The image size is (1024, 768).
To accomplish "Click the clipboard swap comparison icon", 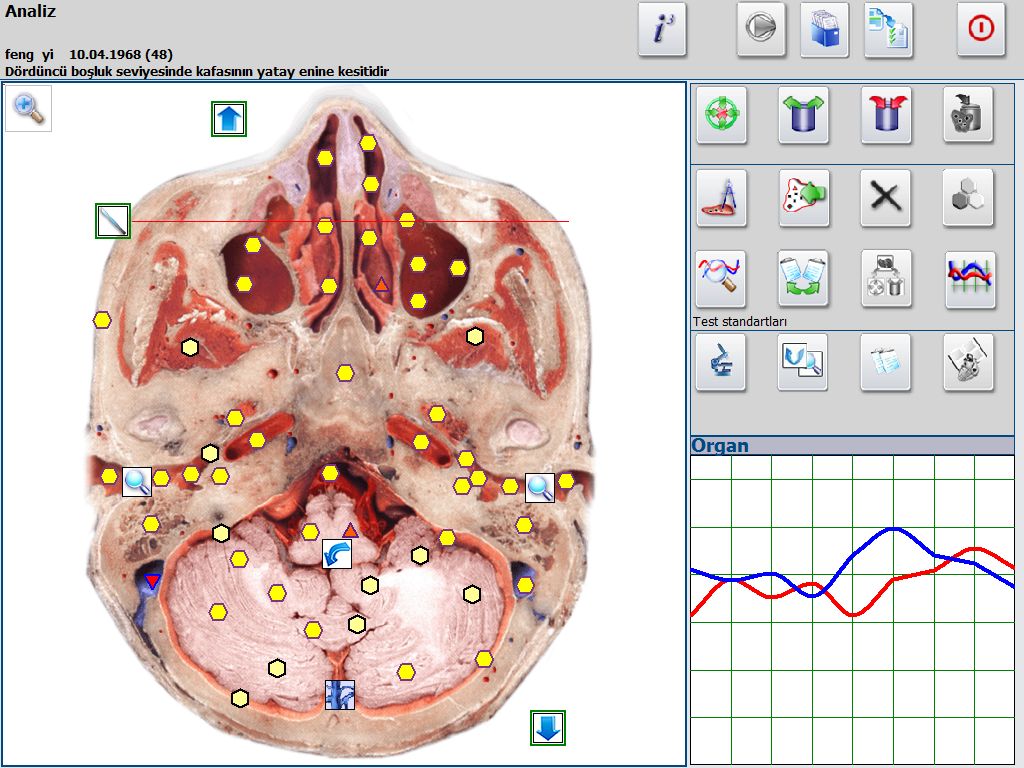I will pyautogui.click(x=804, y=279).
